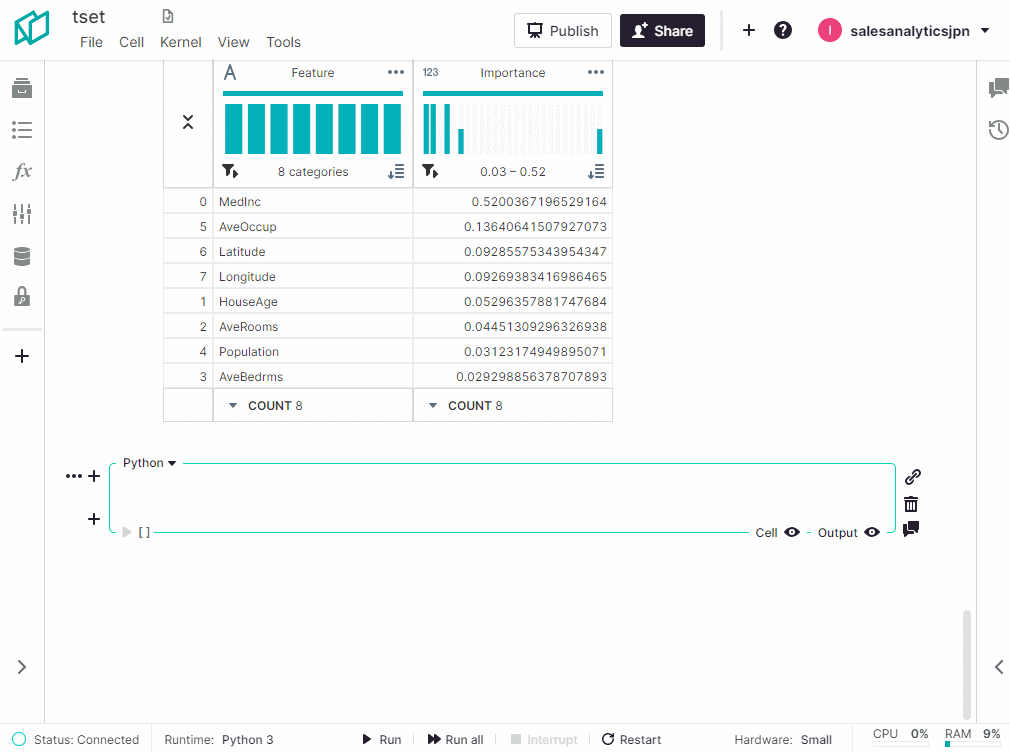
Task: Open the table of contents sidebar icon
Action: point(22,130)
